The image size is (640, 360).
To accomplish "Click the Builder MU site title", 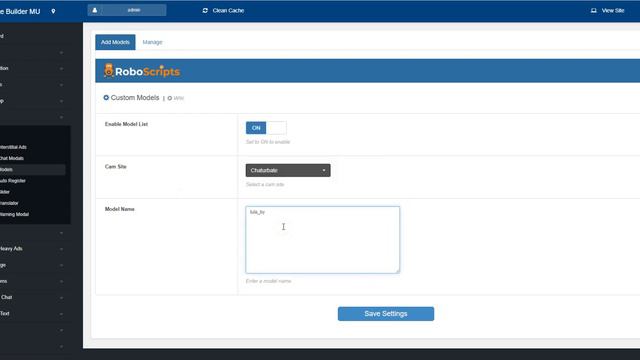I will point(20,11).
